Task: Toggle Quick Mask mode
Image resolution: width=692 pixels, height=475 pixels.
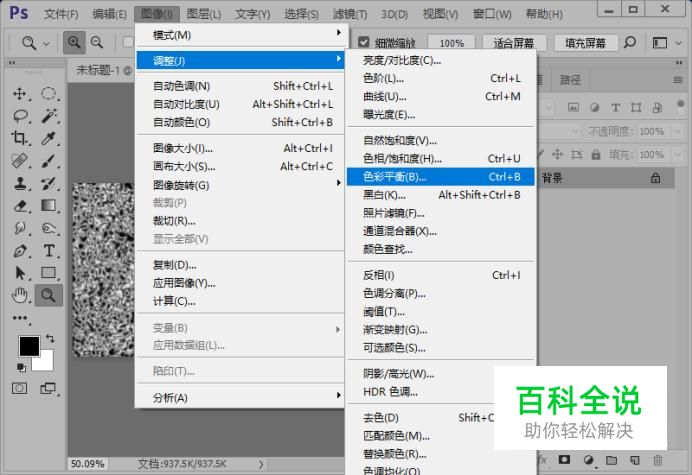Action: tap(19, 388)
